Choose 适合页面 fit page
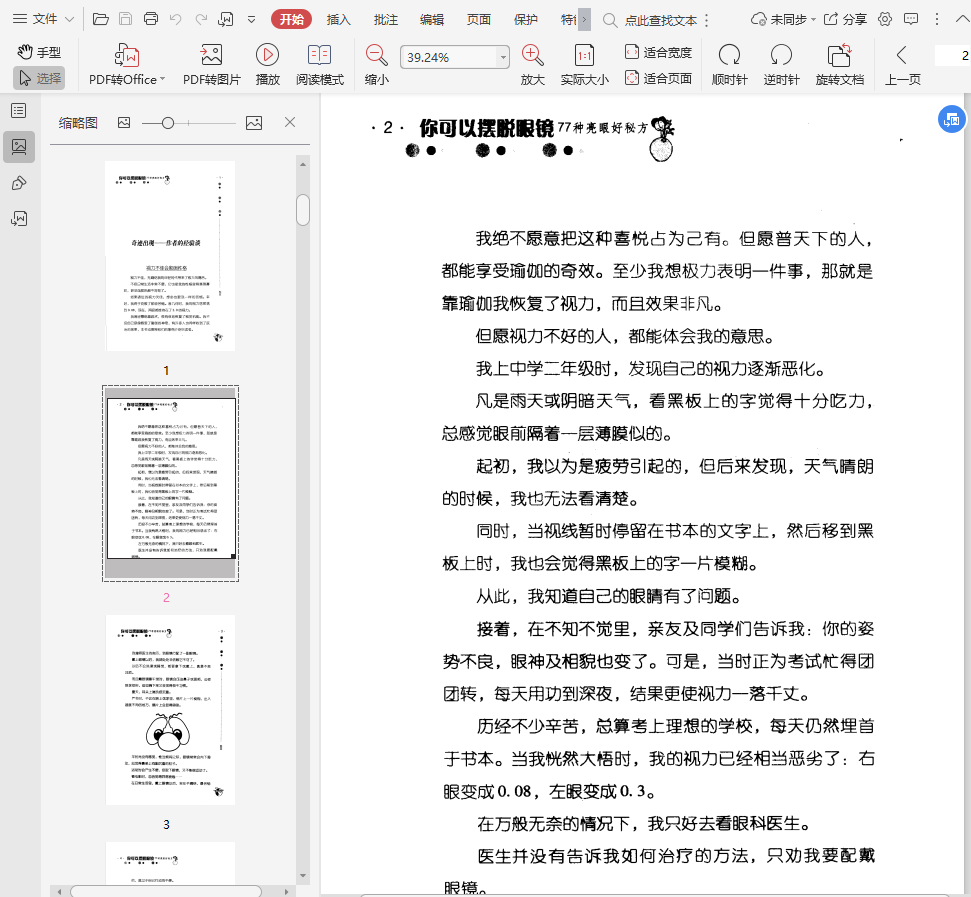Screen dimensions: 971x897 (x=658, y=78)
